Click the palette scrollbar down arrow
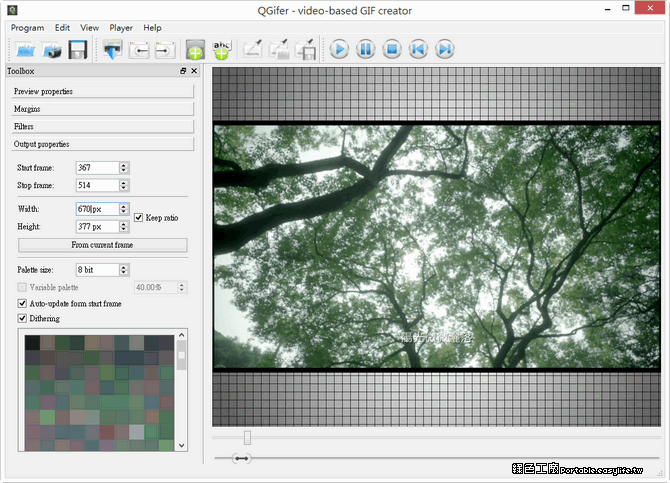This screenshot has height=483, width=670. pyautogui.click(x=182, y=445)
